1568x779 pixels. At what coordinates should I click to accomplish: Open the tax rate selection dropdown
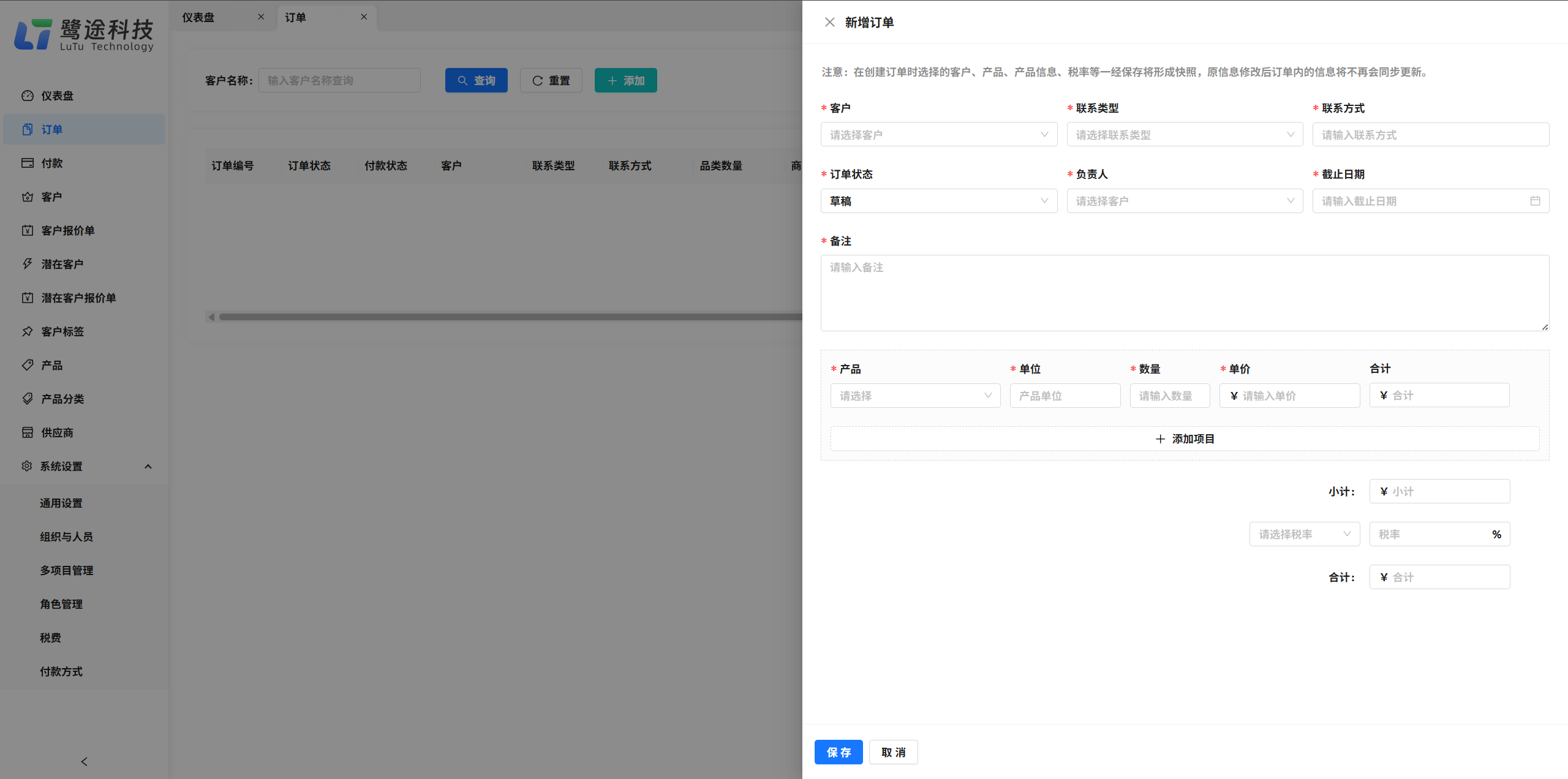(1304, 534)
